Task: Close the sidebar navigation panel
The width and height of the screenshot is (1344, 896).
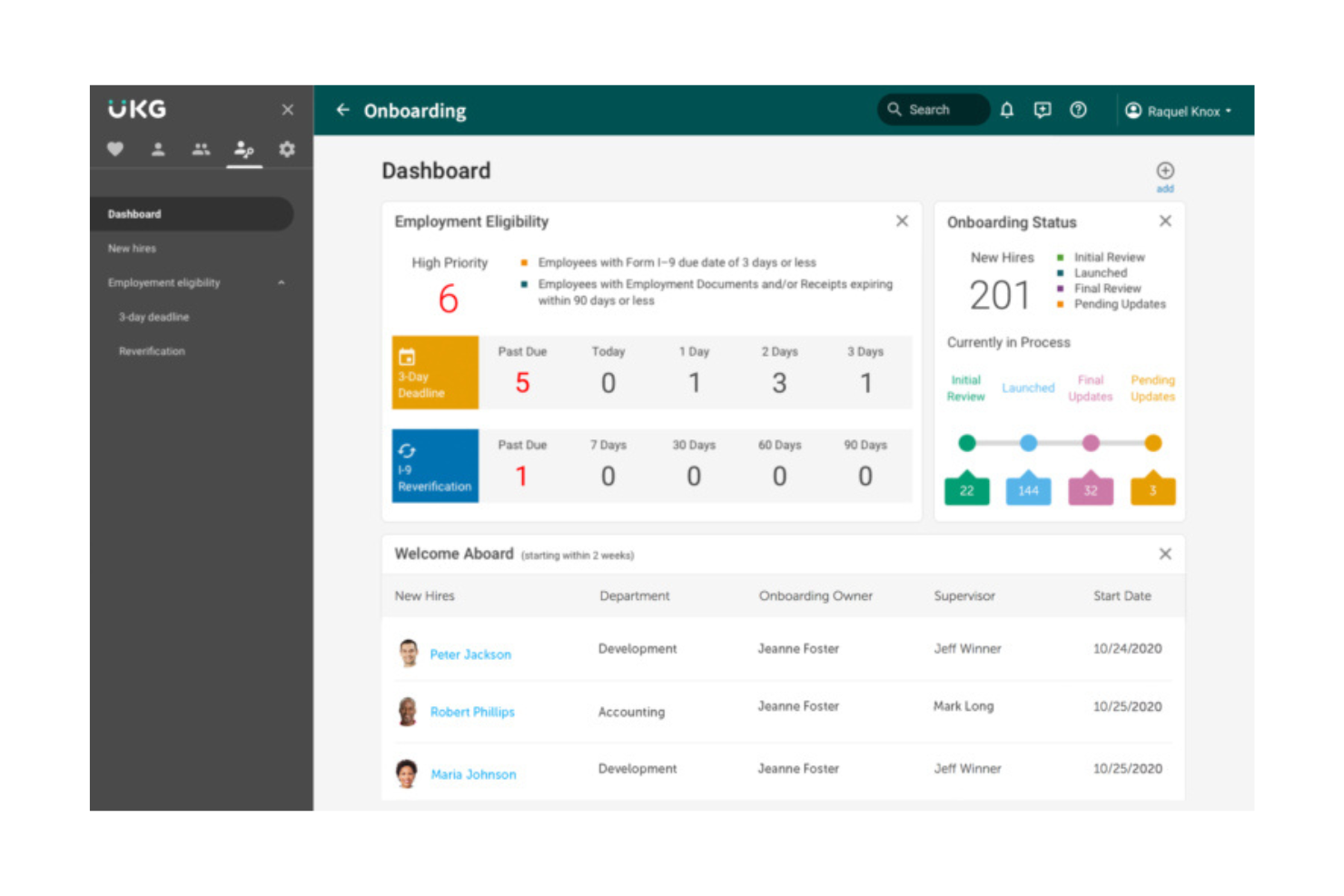Action: [287, 110]
